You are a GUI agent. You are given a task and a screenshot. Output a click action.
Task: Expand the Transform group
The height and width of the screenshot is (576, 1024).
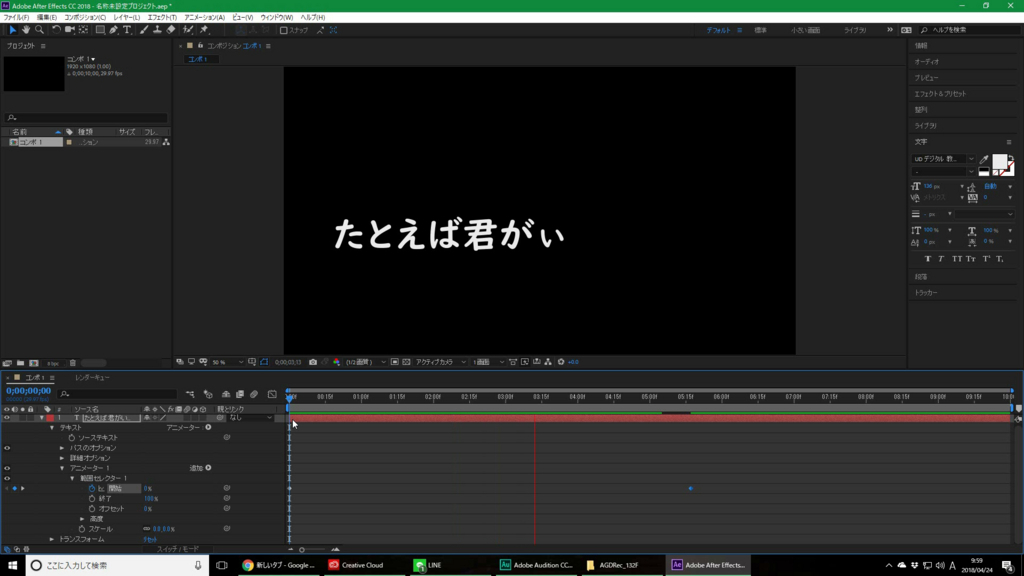(x=52, y=539)
